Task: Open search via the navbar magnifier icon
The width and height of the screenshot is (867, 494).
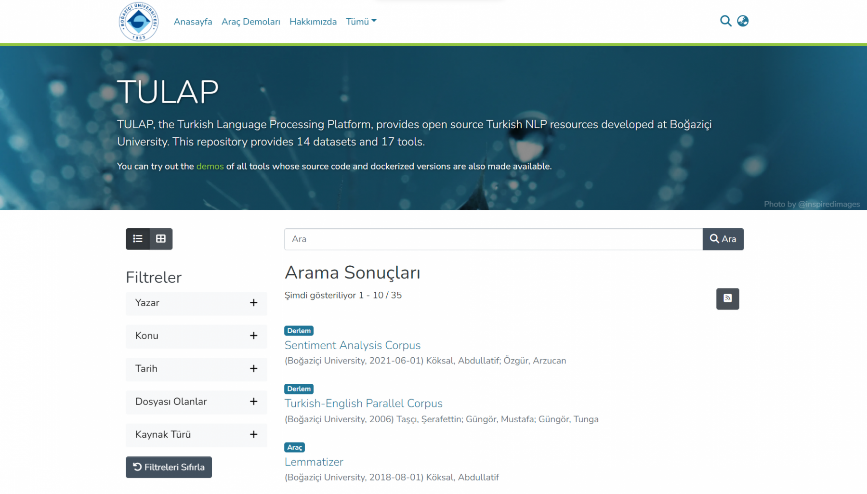Action: tap(726, 21)
